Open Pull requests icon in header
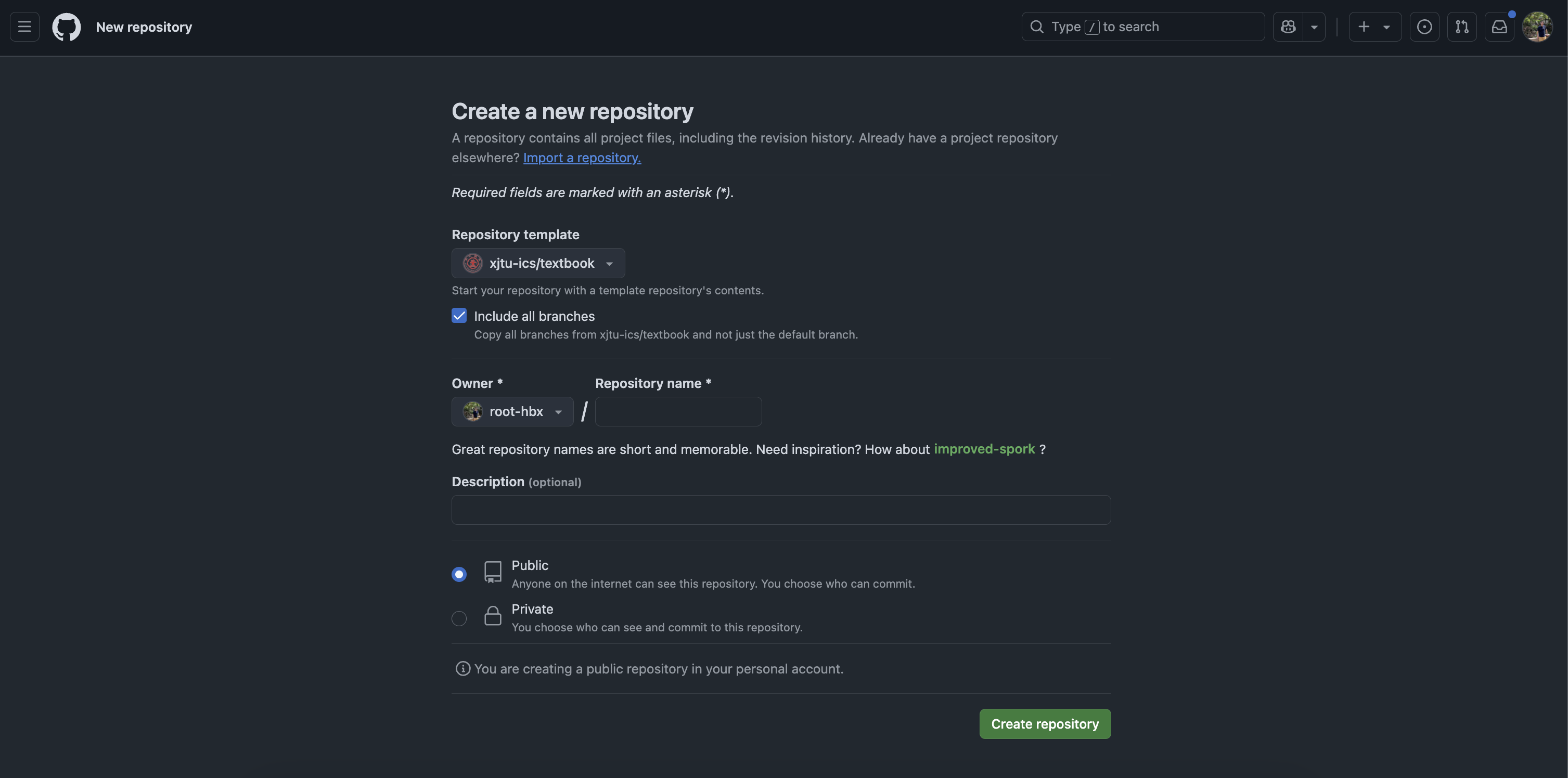Screen dimensions: 1568x778 tap(1461, 27)
